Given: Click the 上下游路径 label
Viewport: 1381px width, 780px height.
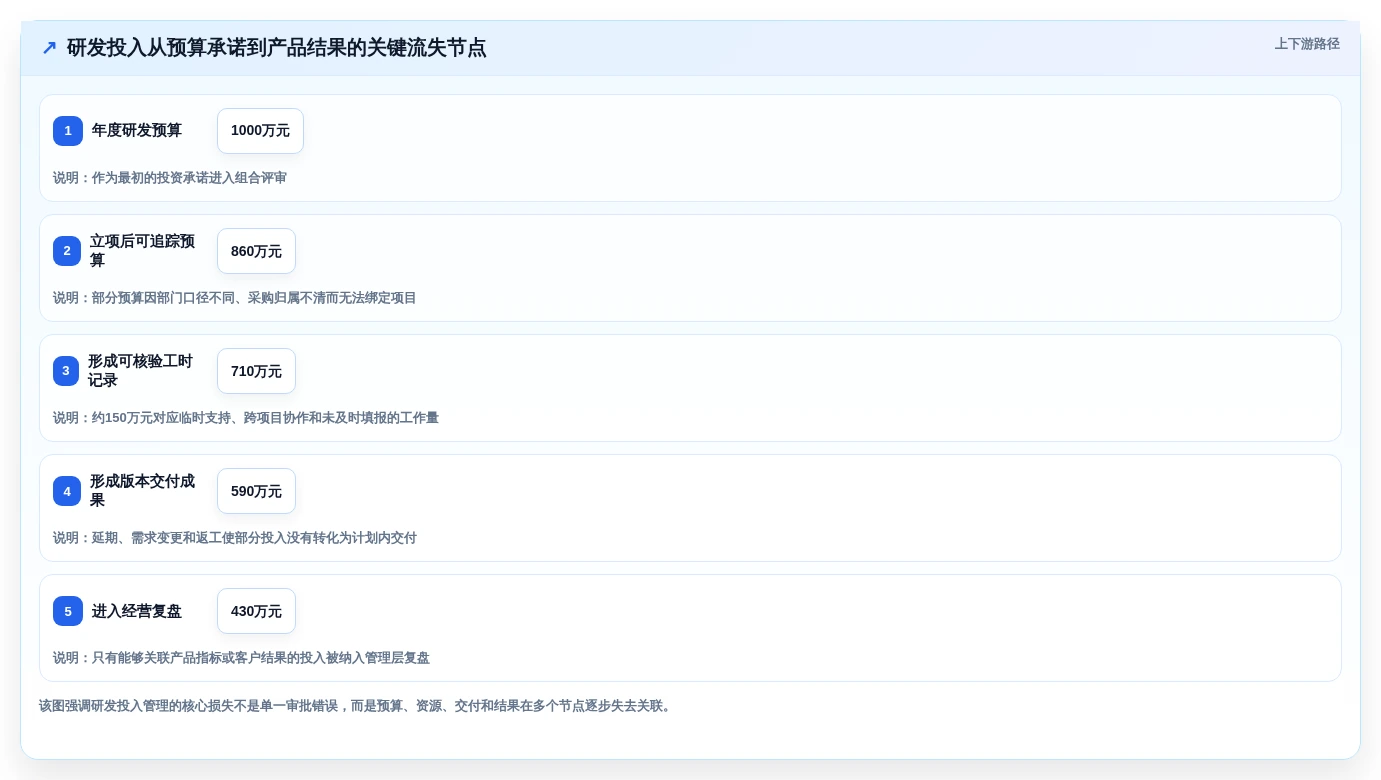Looking at the screenshot, I should tap(1307, 44).
